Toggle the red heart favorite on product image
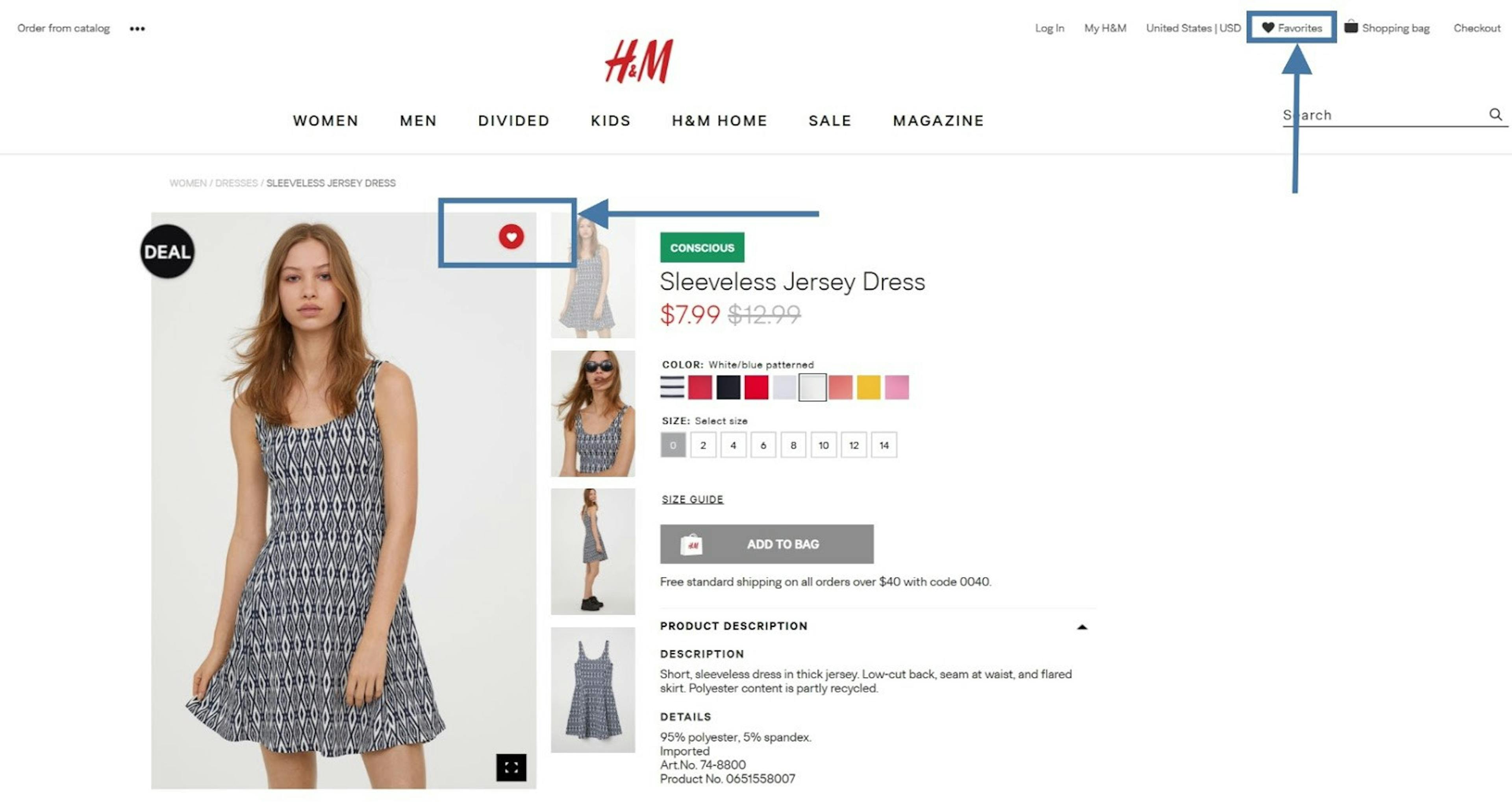 click(511, 237)
